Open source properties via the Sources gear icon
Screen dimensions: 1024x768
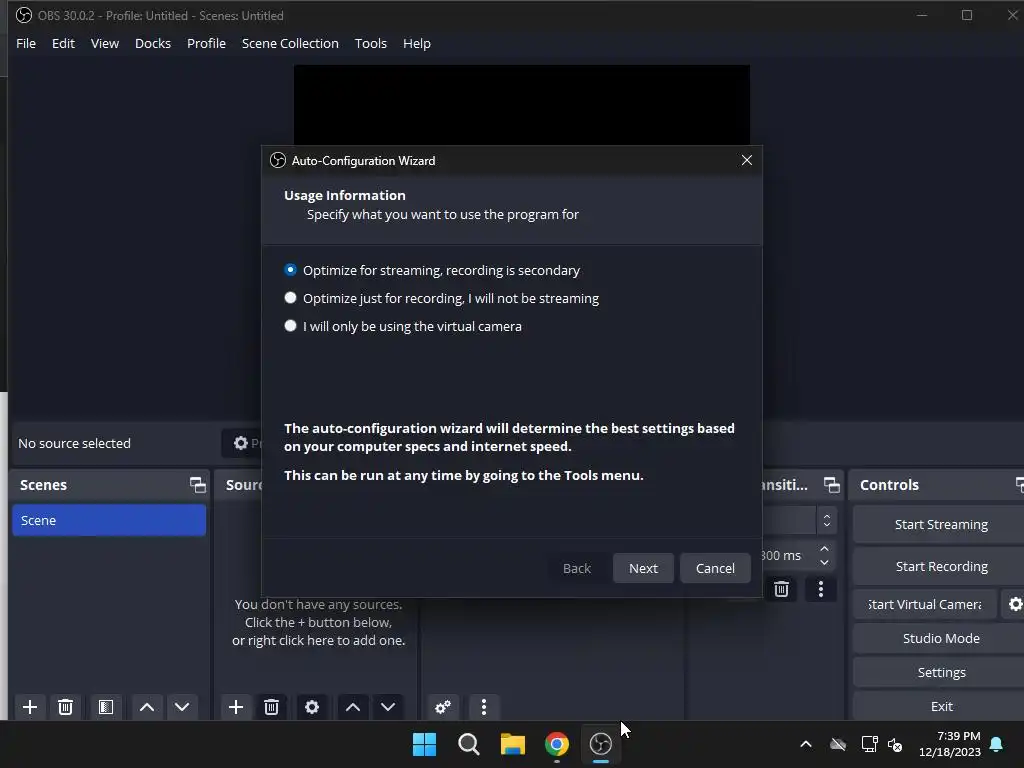[x=312, y=707]
